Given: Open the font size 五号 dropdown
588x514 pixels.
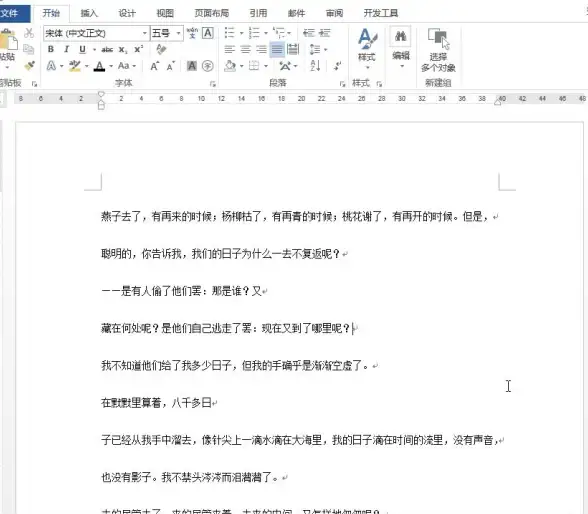Looking at the screenshot, I should [178, 33].
